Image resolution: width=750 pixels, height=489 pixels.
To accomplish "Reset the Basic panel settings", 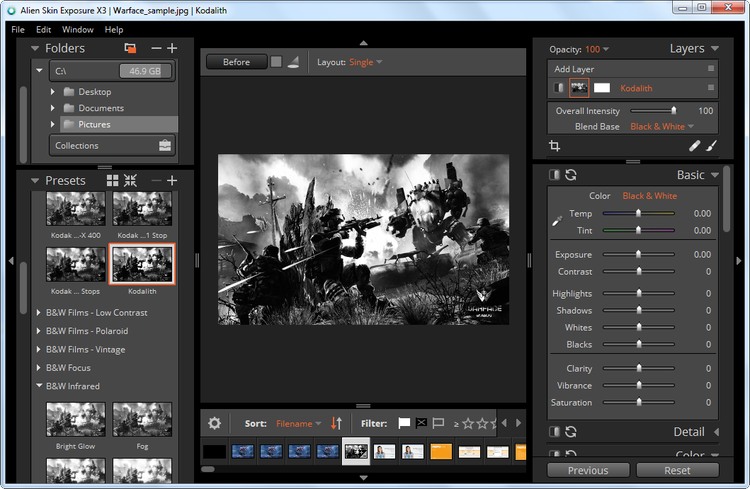I will [x=570, y=175].
